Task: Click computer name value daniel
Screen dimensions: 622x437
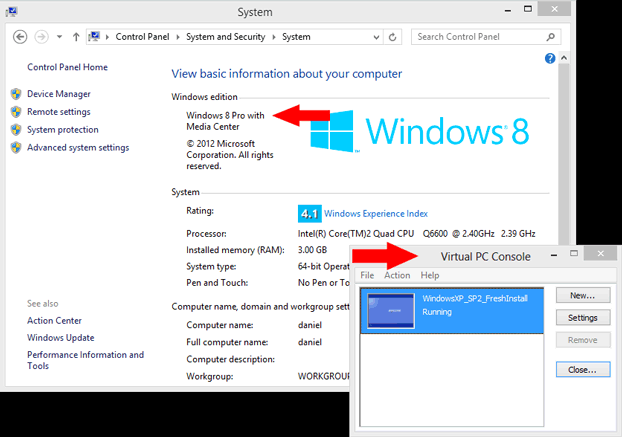Action: tap(310, 325)
